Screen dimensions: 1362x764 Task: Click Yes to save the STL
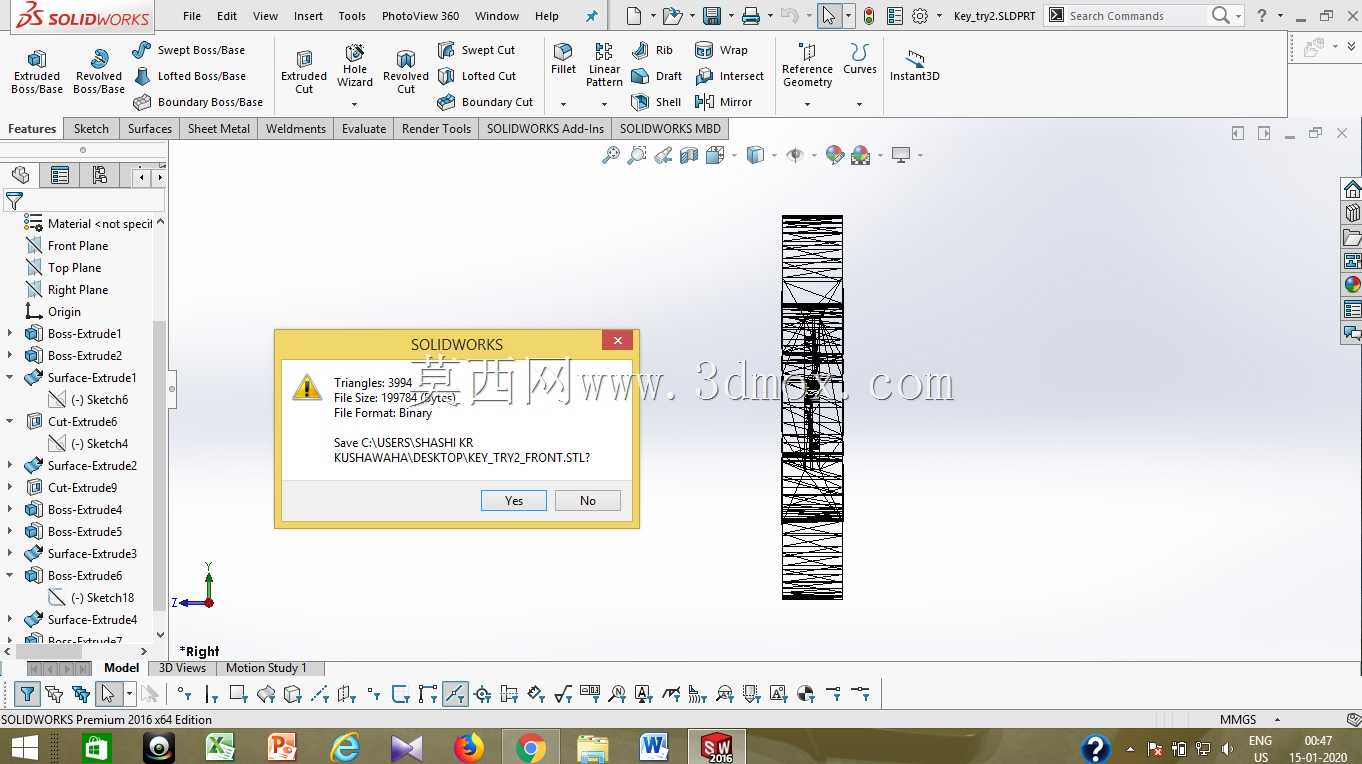coord(514,500)
